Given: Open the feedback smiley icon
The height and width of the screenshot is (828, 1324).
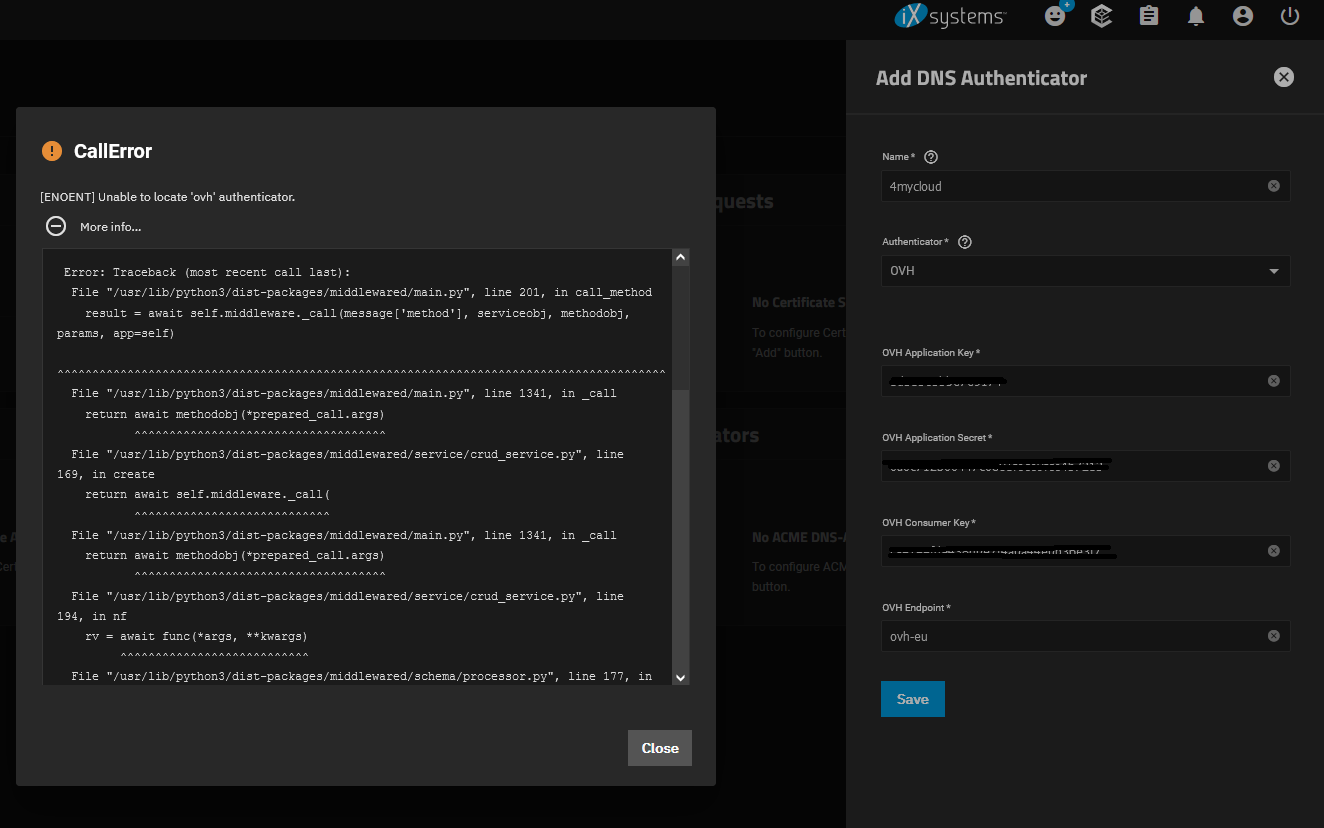Looking at the screenshot, I should coord(1056,16).
